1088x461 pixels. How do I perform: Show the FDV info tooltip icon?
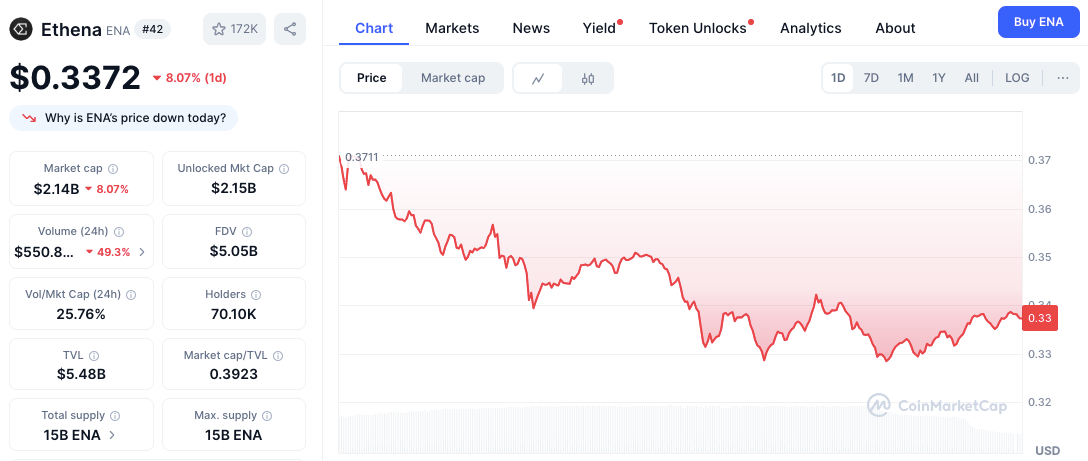click(247, 232)
